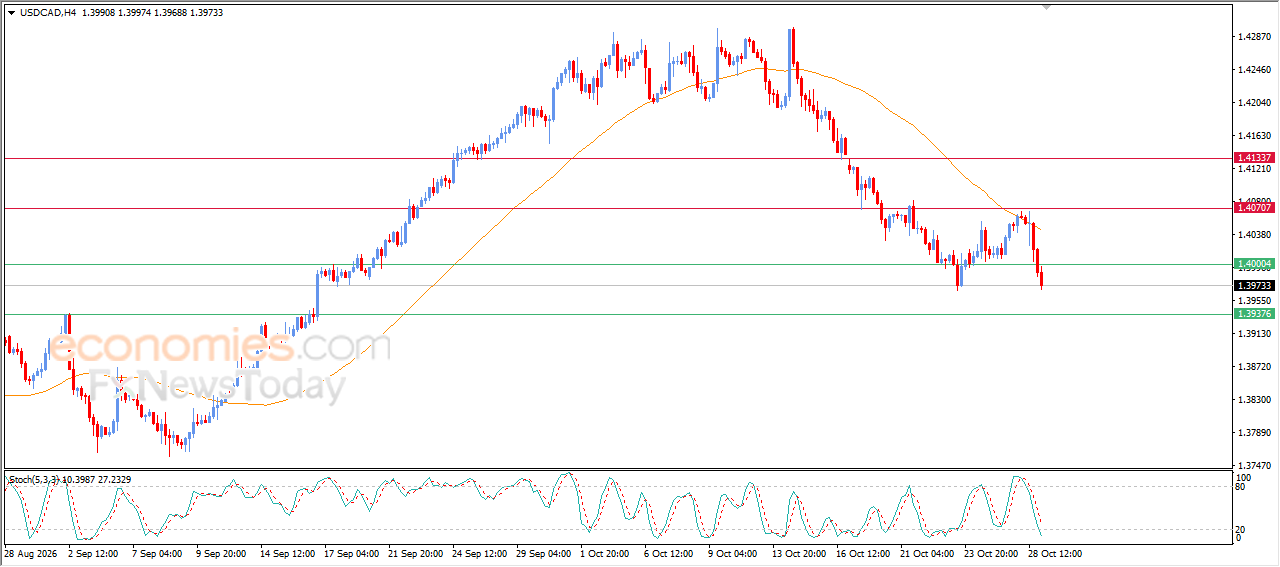Click the 16 Oct 12:00 time label

coord(864,553)
